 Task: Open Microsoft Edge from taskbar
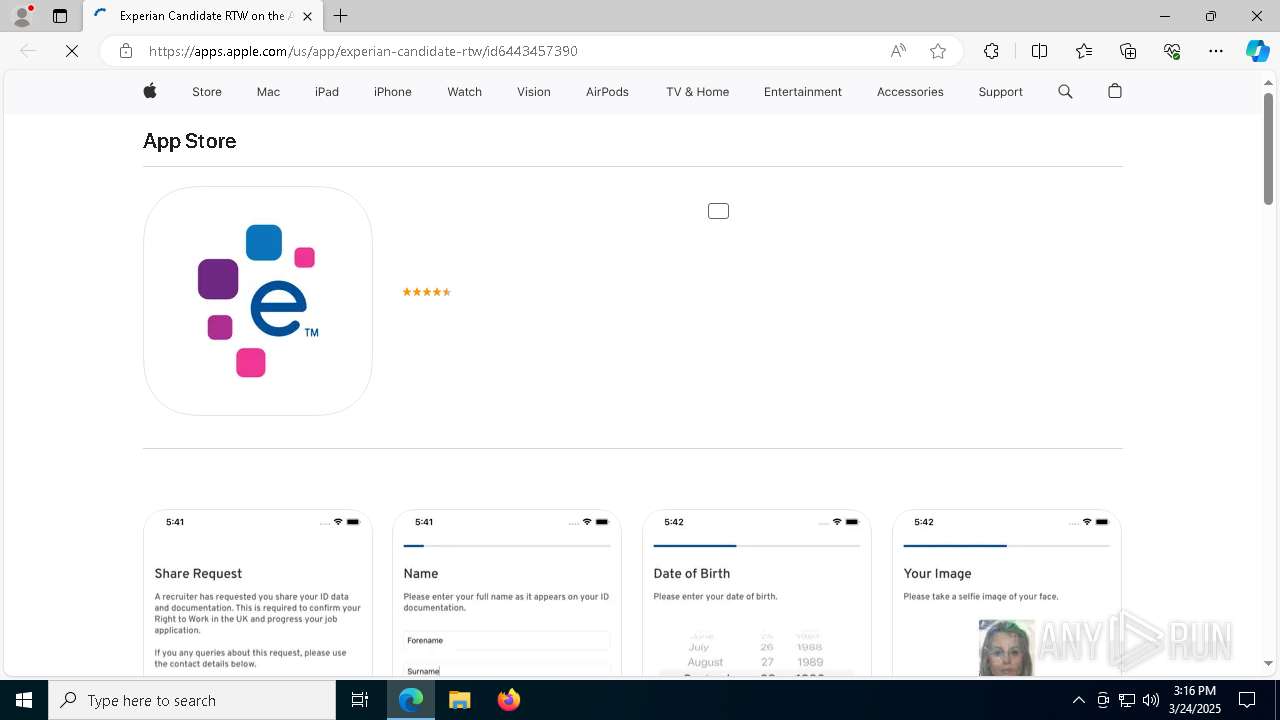411,700
